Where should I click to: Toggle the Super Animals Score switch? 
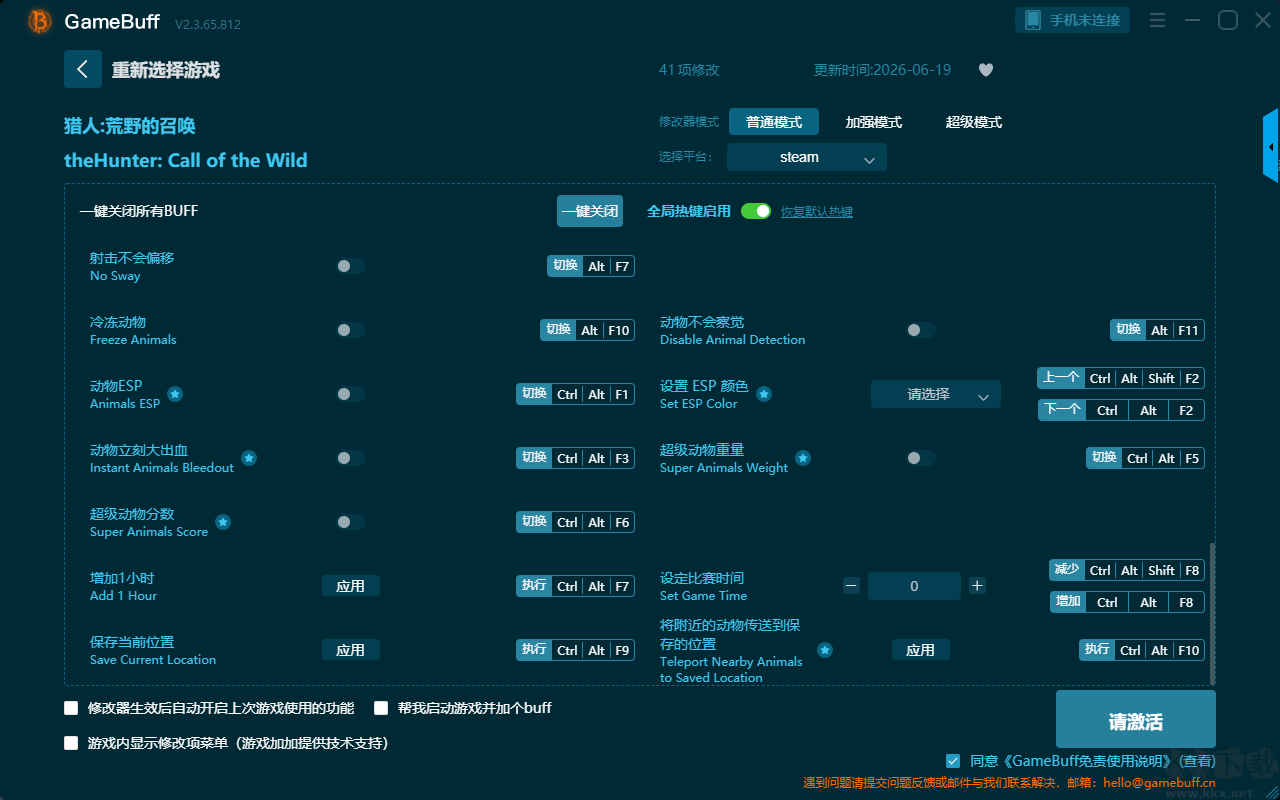351,522
